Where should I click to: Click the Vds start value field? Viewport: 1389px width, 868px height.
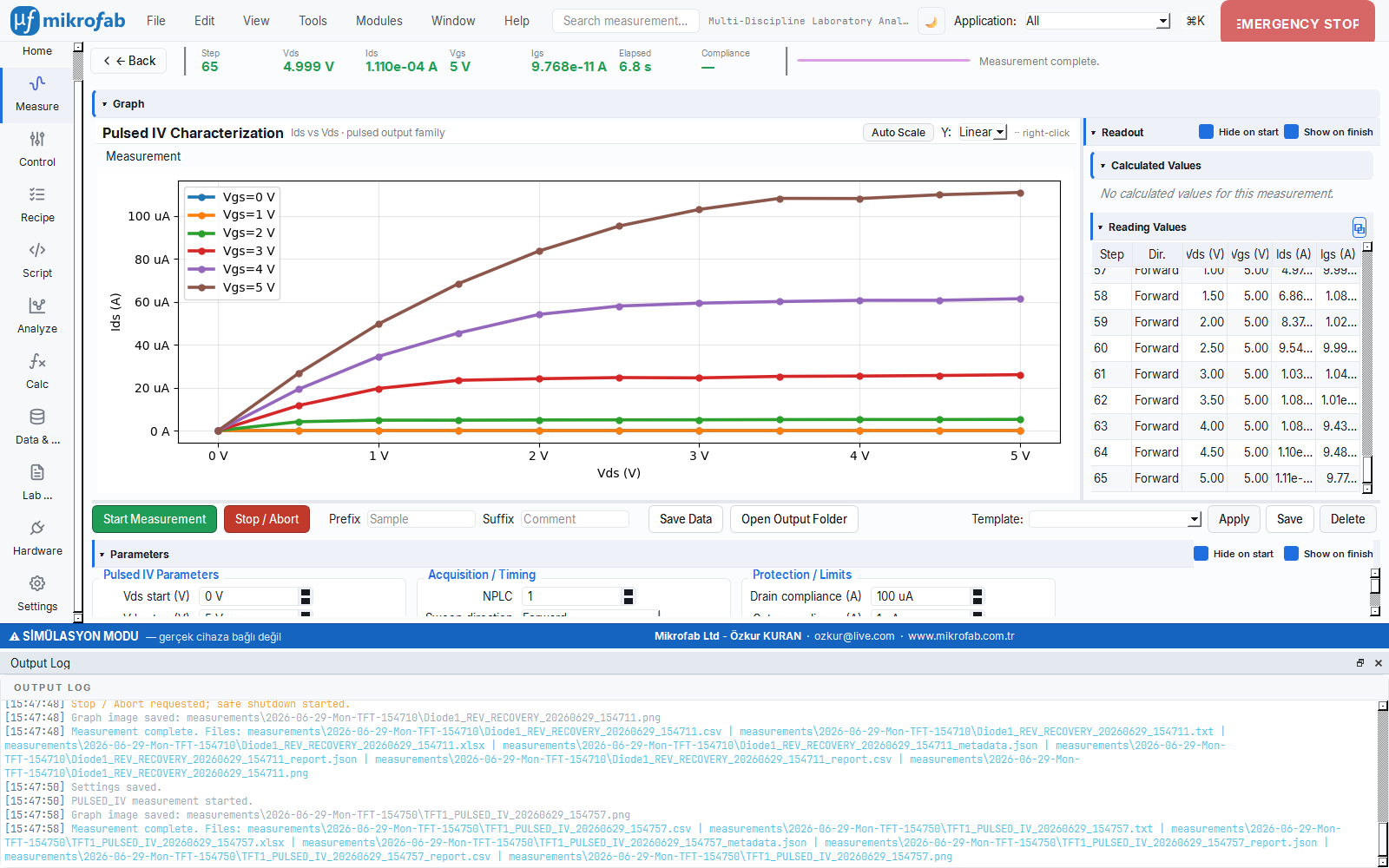[250, 596]
